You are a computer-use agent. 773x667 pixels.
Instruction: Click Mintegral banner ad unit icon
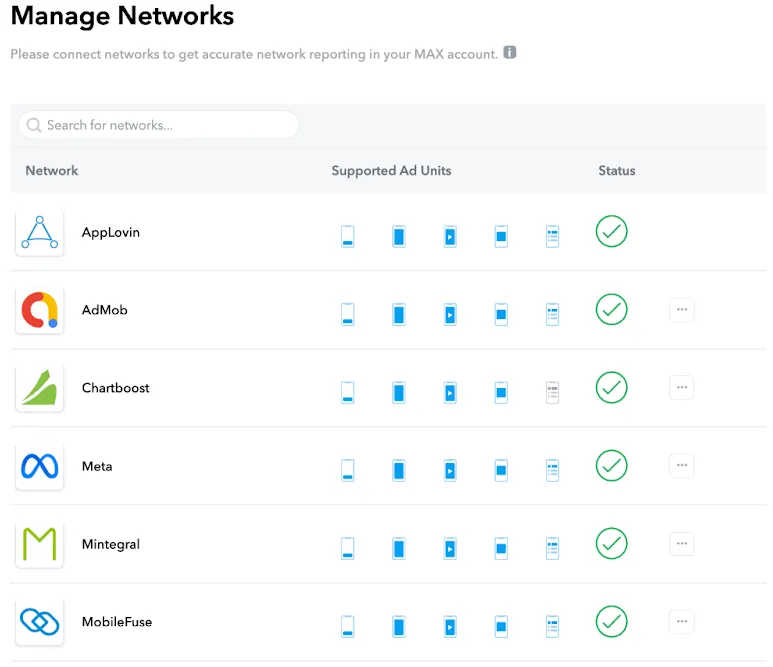(348, 548)
